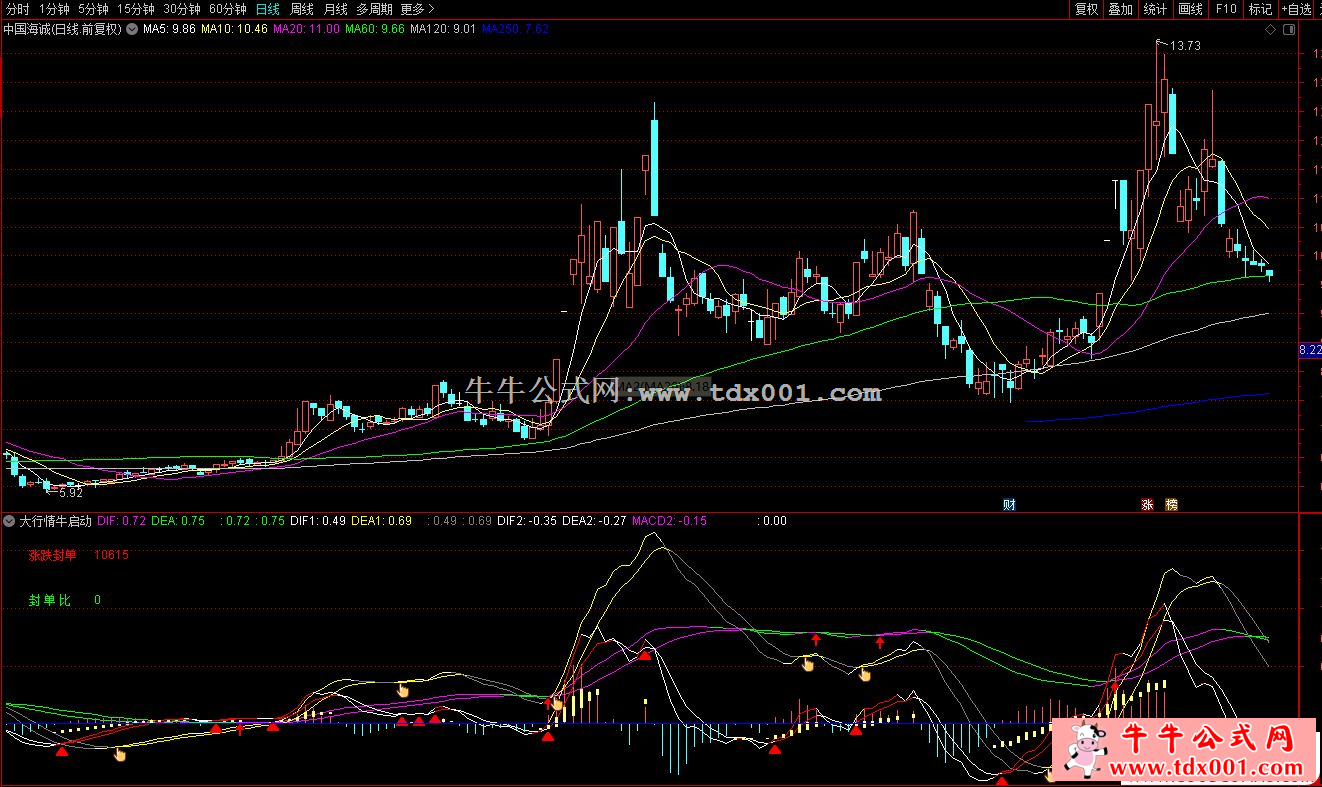Select the MA60: 9.66 label
Viewport: 1322px width, 787px height.
click(x=375, y=29)
